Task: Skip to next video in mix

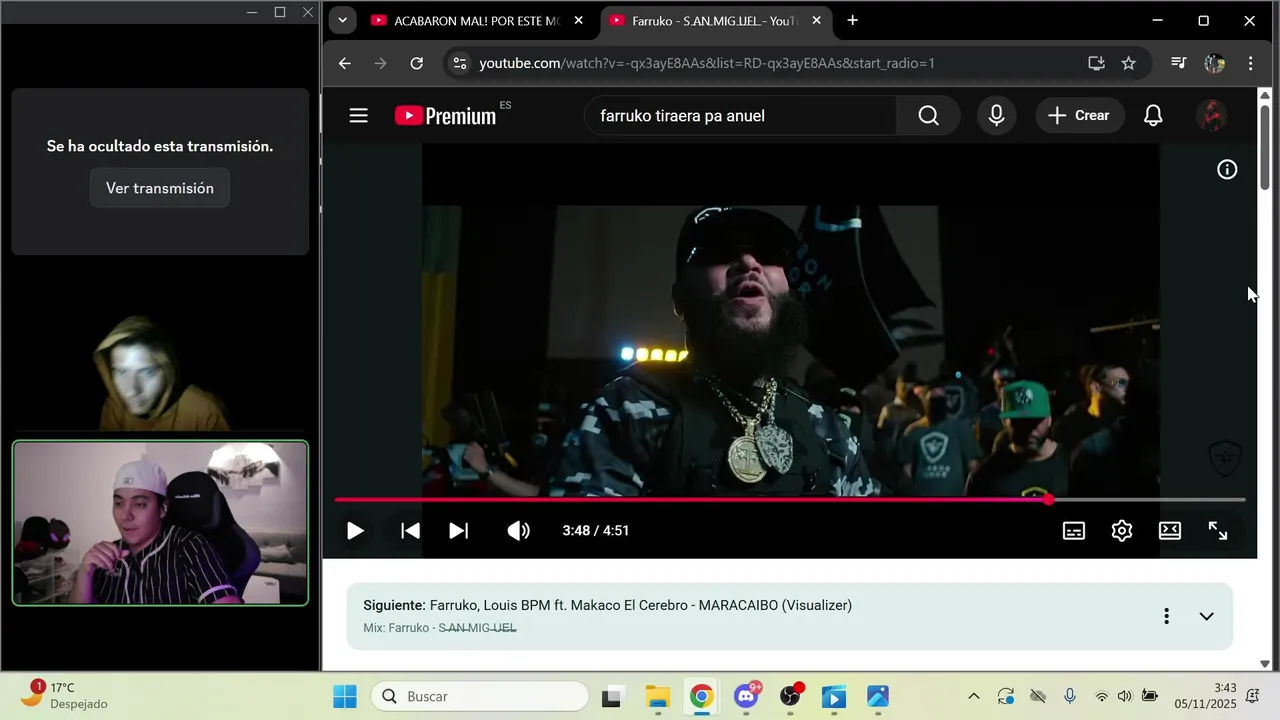Action: 459,531
